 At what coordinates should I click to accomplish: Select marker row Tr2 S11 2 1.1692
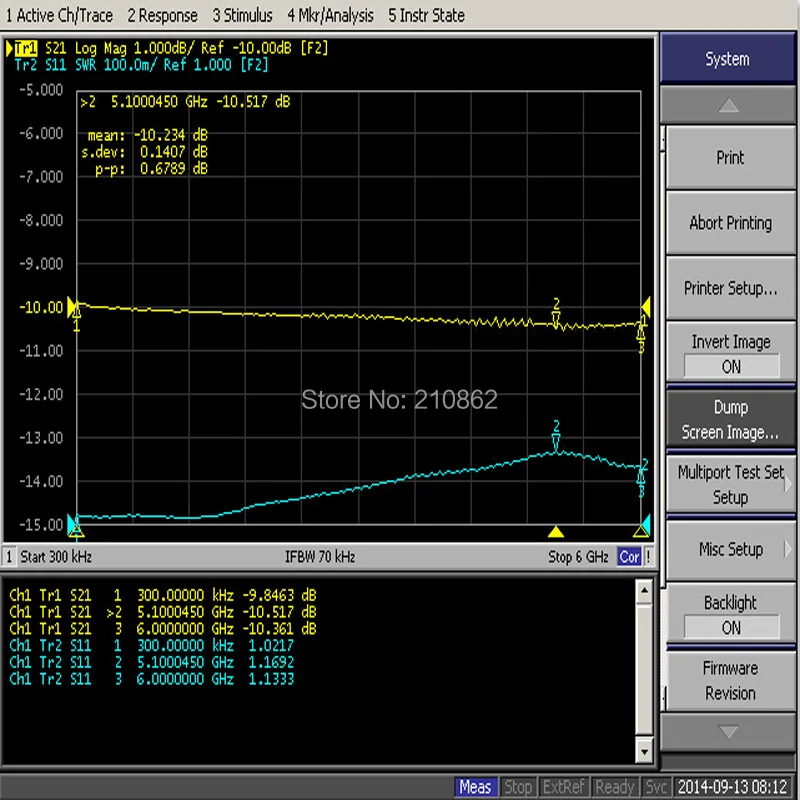[x=152, y=662]
